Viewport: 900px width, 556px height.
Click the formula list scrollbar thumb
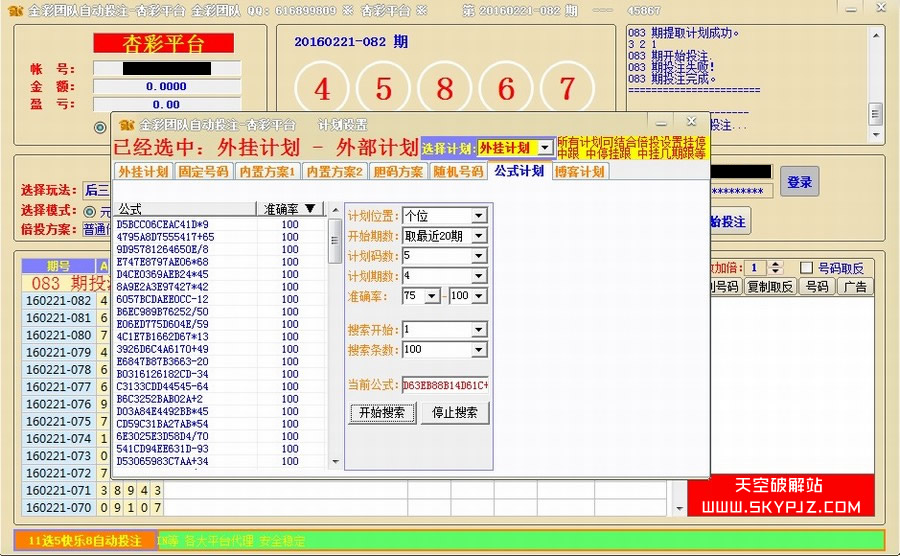click(x=335, y=240)
